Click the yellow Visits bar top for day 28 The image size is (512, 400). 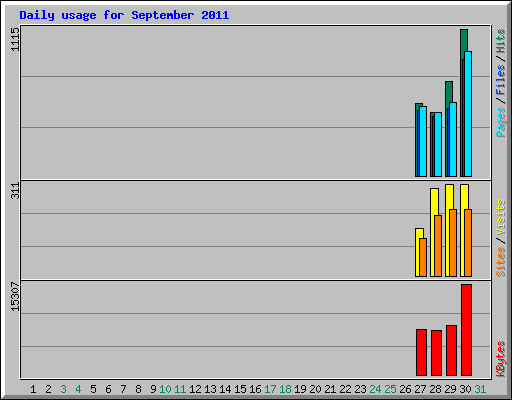(x=434, y=202)
